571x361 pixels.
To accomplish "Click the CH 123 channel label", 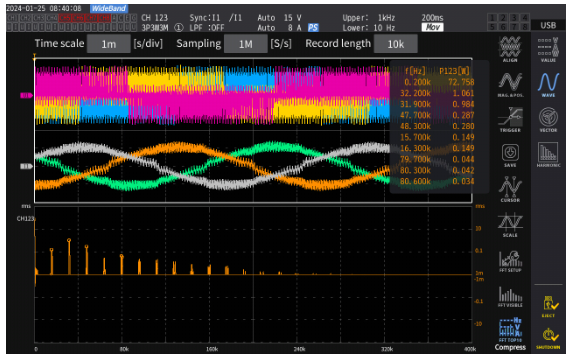I will [154, 17].
